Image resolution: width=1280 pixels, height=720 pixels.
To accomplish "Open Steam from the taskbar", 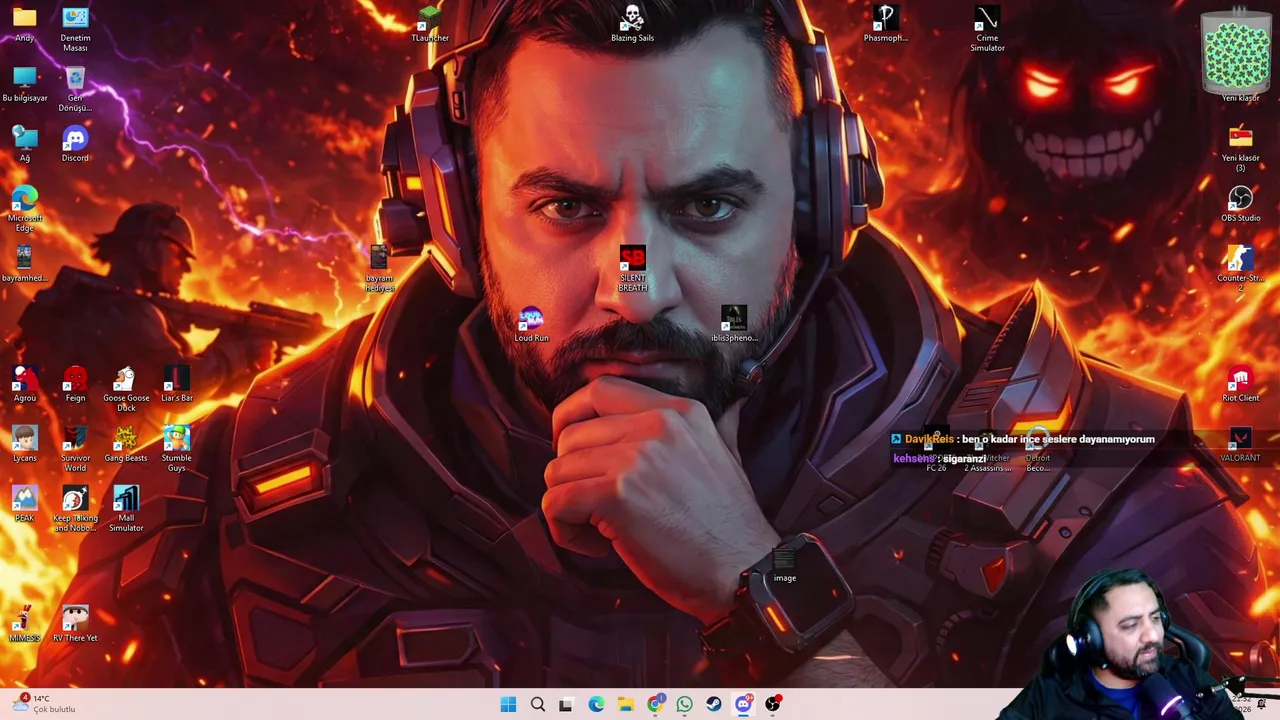I will pos(713,704).
